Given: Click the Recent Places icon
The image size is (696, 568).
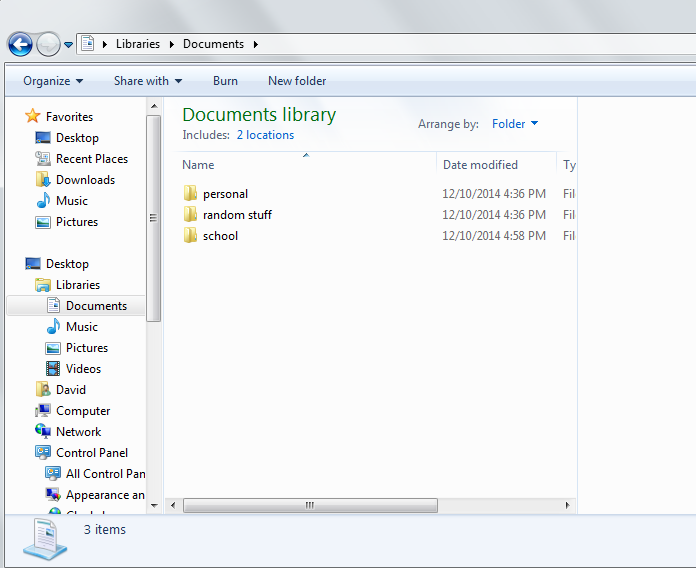Looking at the screenshot, I should (x=43, y=158).
